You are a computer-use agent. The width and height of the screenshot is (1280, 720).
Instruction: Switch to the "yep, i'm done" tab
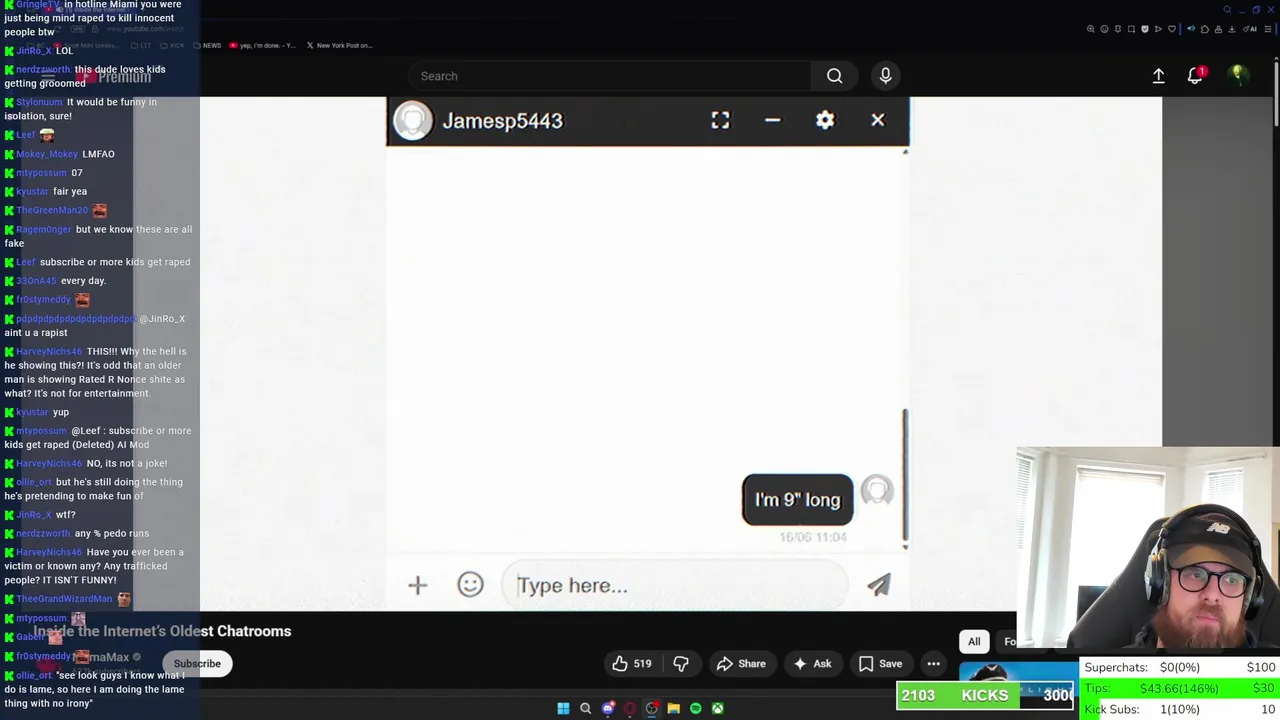point(262,45)
